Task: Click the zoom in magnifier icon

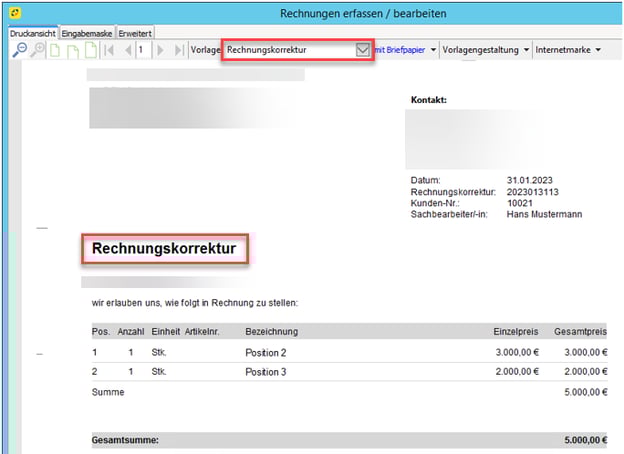Action: pos(38,50)
